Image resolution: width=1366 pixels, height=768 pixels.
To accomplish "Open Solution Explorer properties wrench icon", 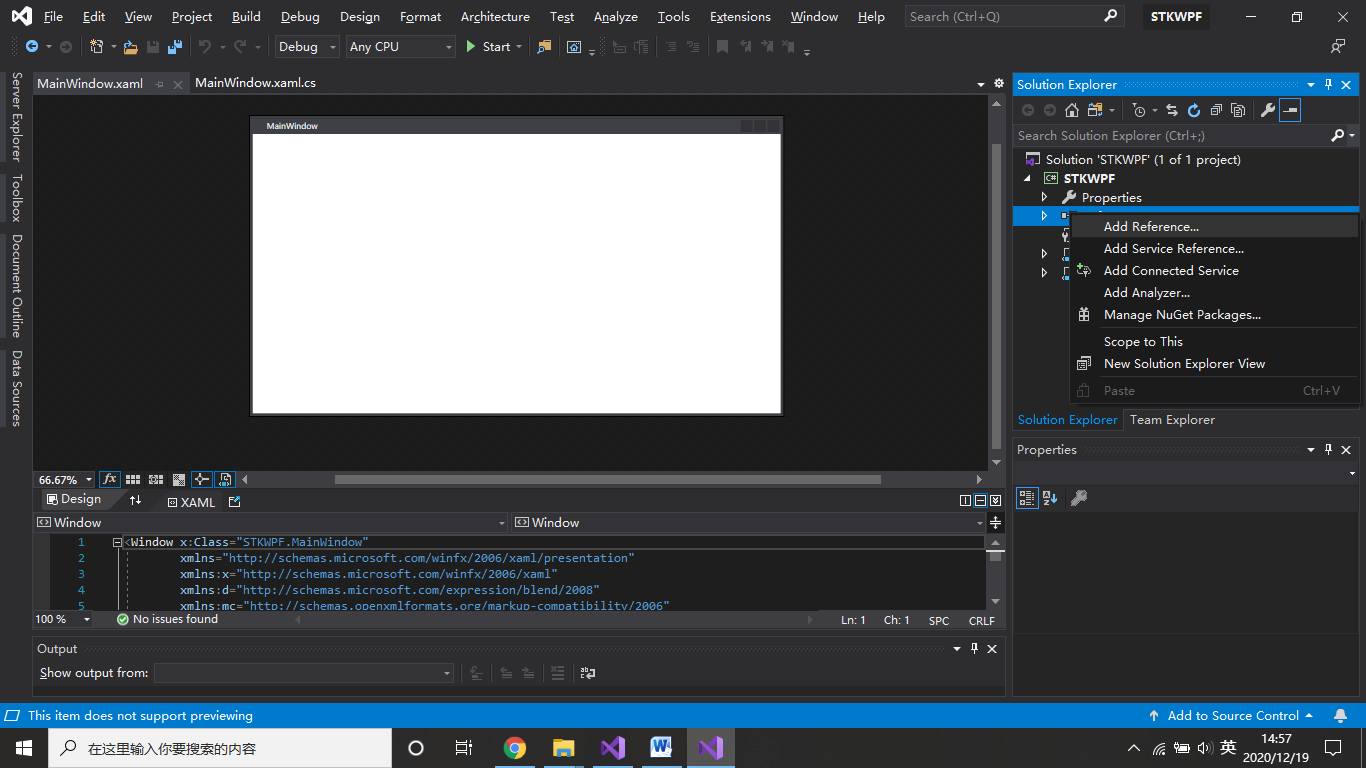I will coord(1267,110).
